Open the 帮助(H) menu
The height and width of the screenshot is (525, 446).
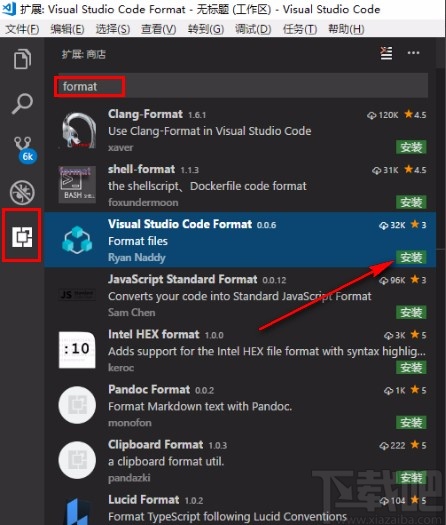point(346,29)
